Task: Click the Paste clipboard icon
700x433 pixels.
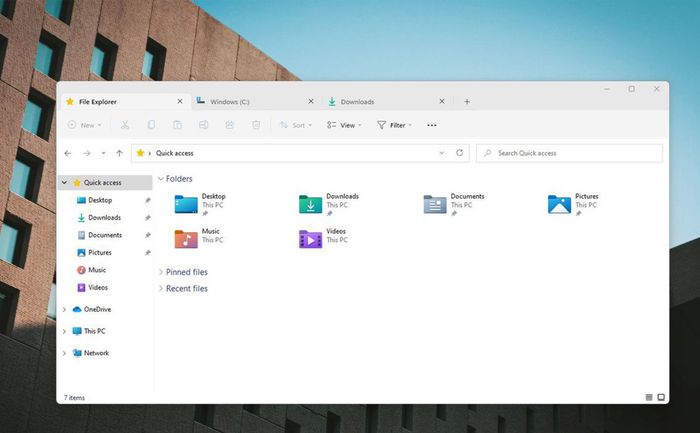Action: click(177, 125)
